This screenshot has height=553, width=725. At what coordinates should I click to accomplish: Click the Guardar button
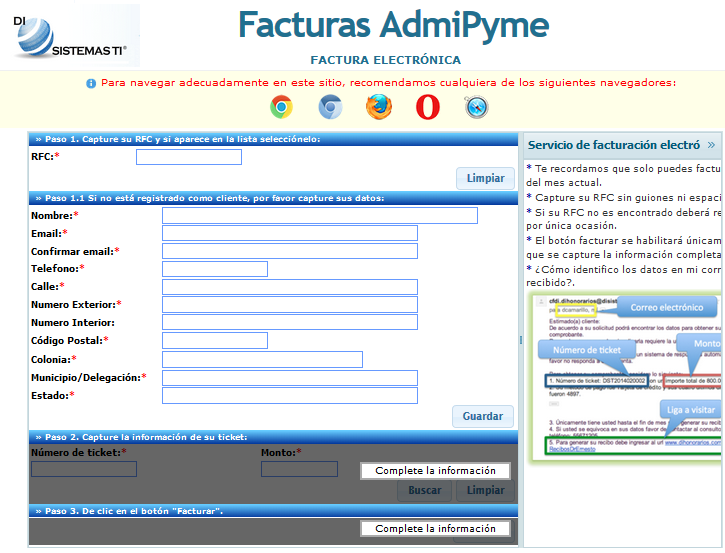pyautogui.click(x=483, y=416)
